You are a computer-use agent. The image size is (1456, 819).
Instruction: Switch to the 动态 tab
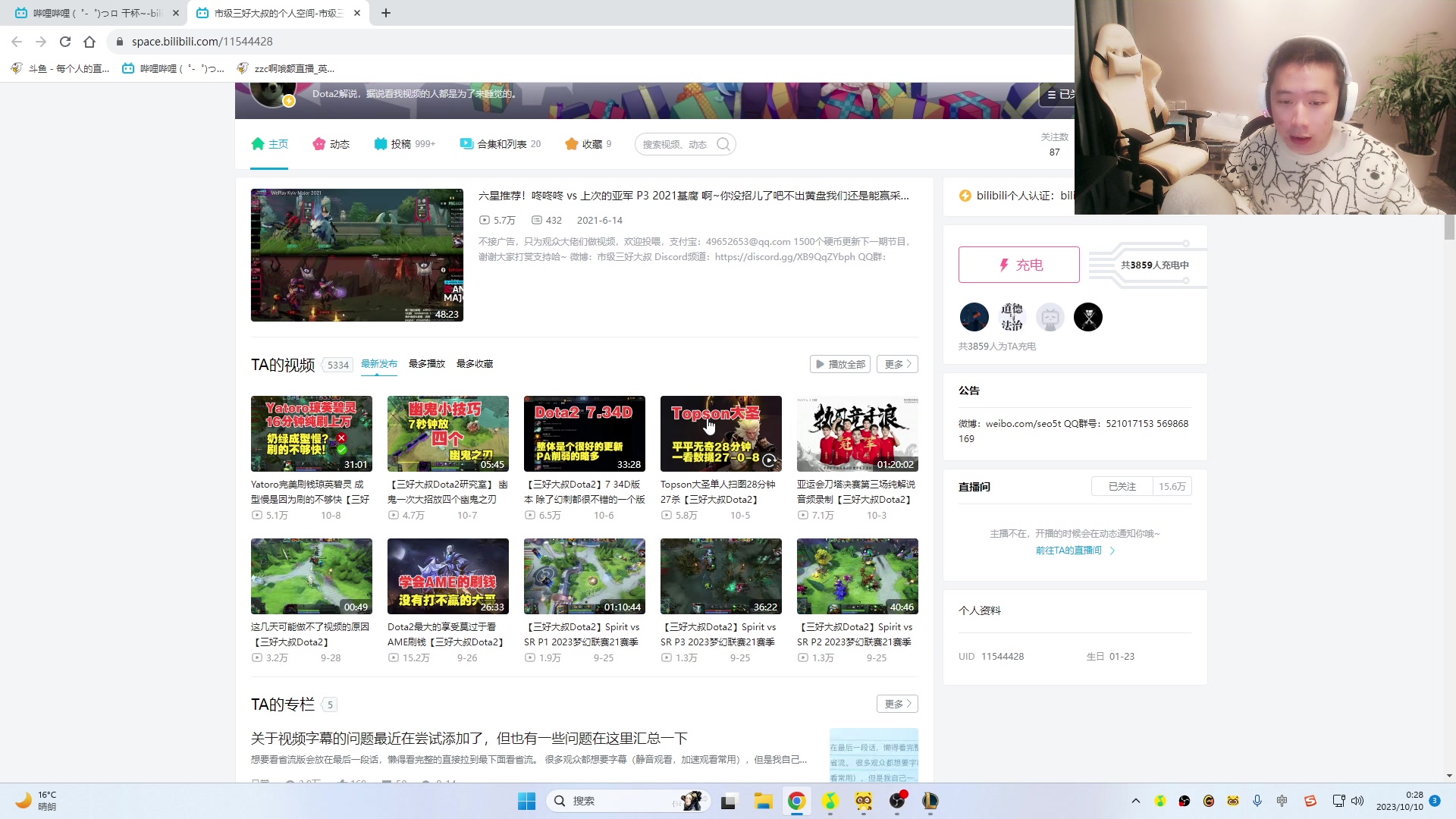coord(331,144)
